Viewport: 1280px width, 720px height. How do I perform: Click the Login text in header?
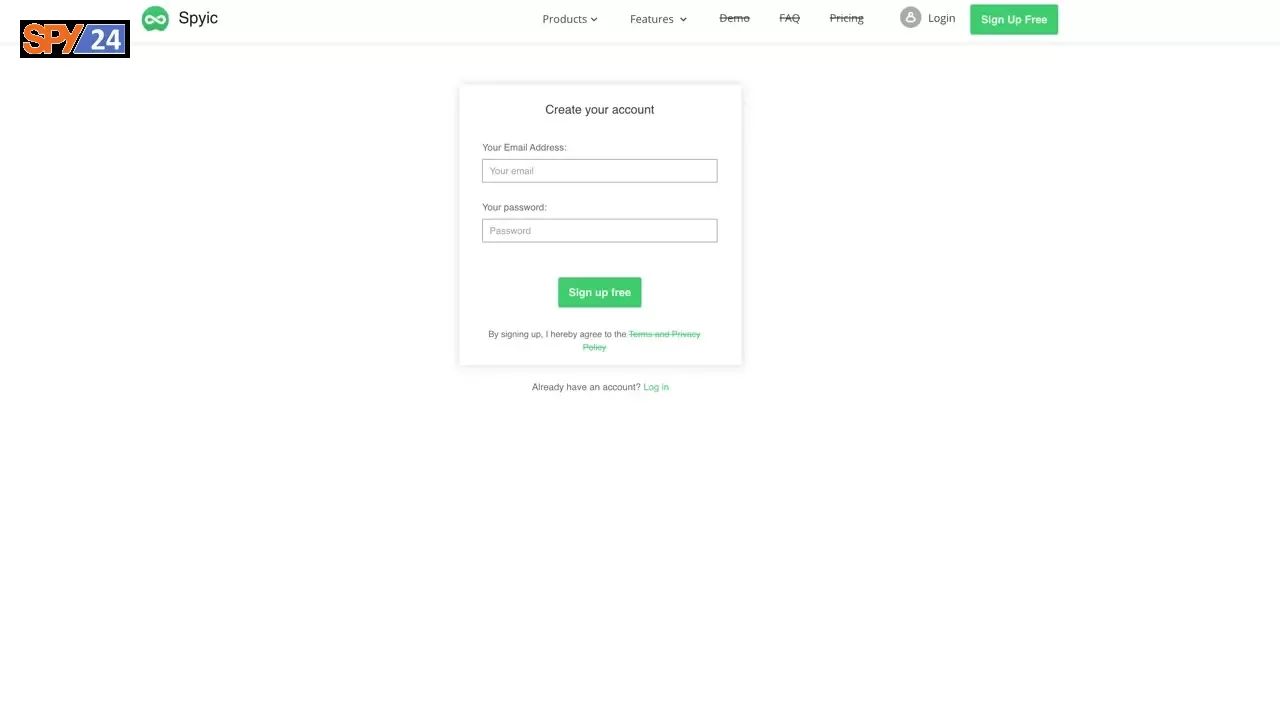pos(941,18)
